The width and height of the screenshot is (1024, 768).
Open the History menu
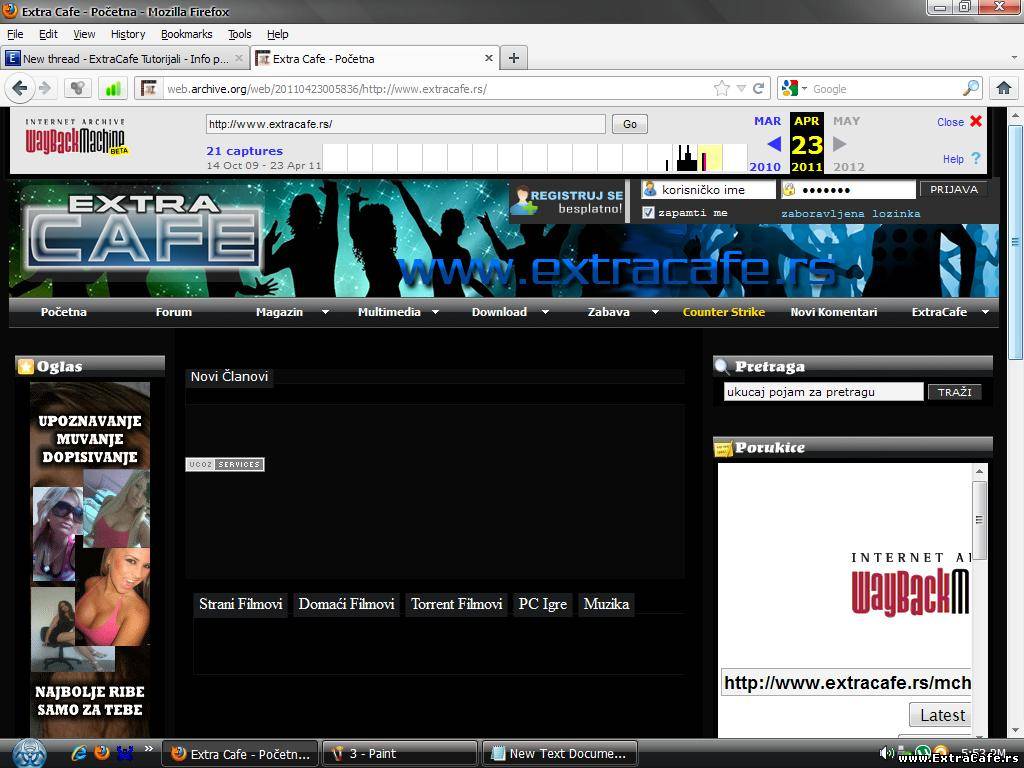(128, 34)
